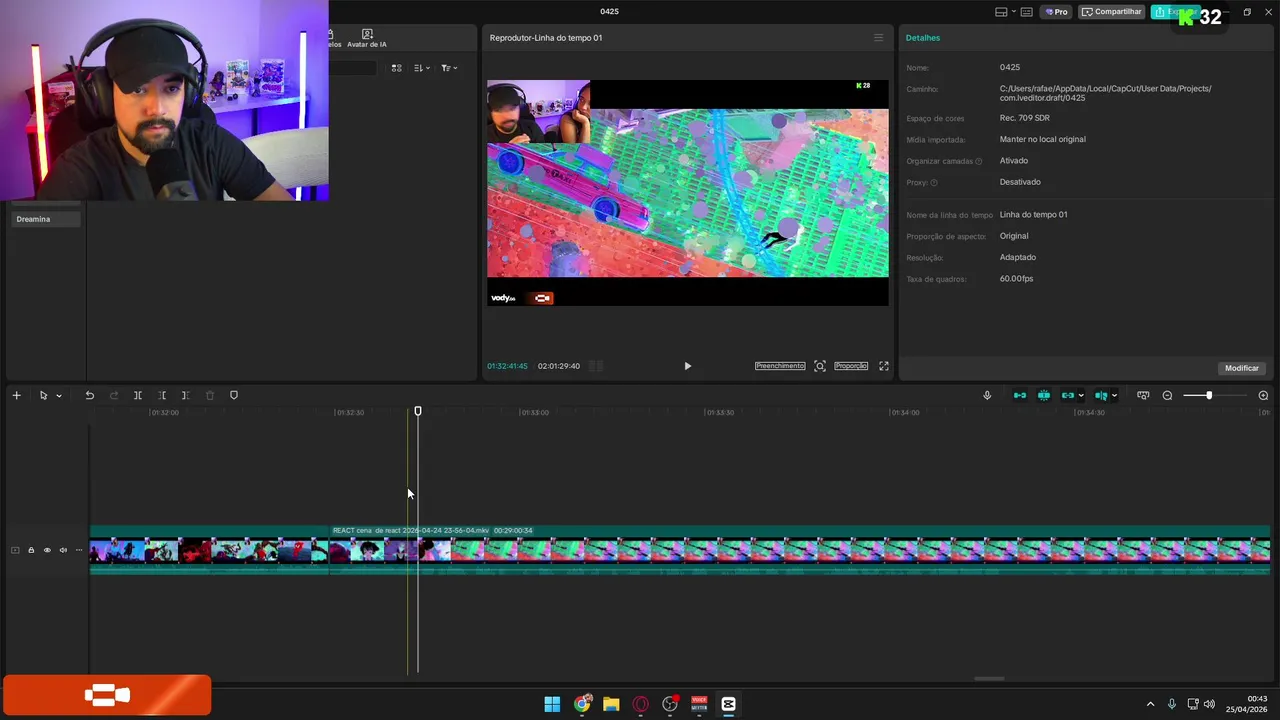
Task: Play the preview in the player
Action: 687,366
